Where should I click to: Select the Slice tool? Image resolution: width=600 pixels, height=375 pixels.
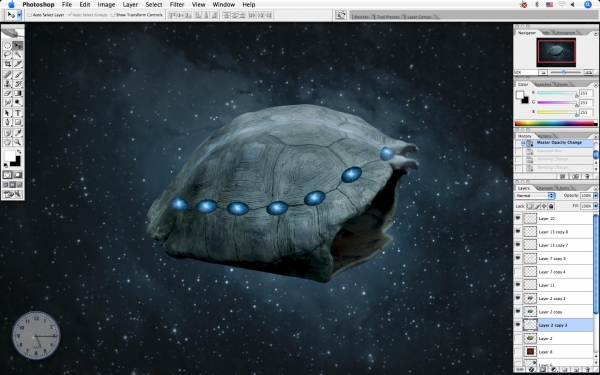point(18,64)
